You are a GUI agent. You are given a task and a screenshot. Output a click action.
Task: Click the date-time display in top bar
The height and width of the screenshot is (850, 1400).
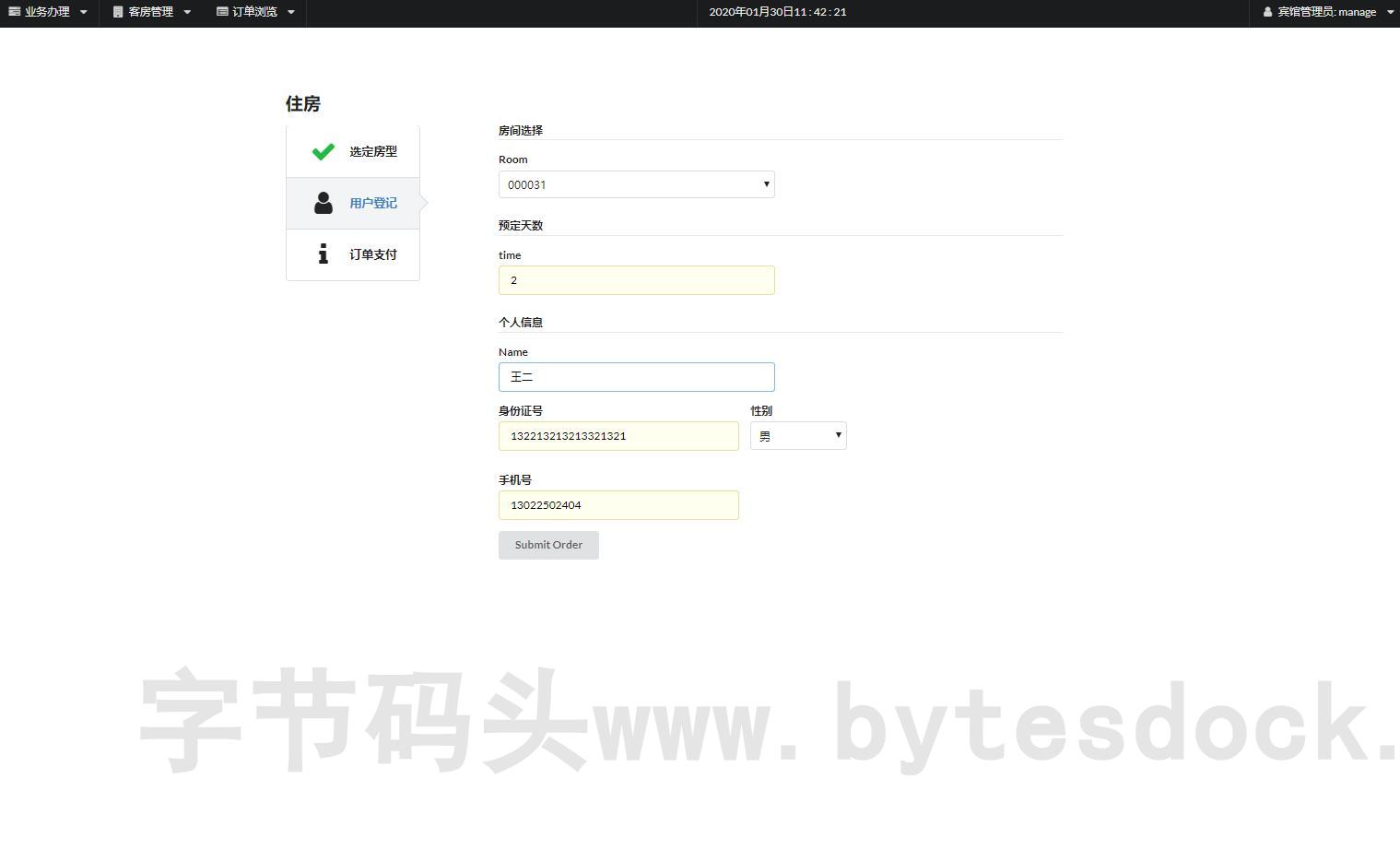[778, 12]
